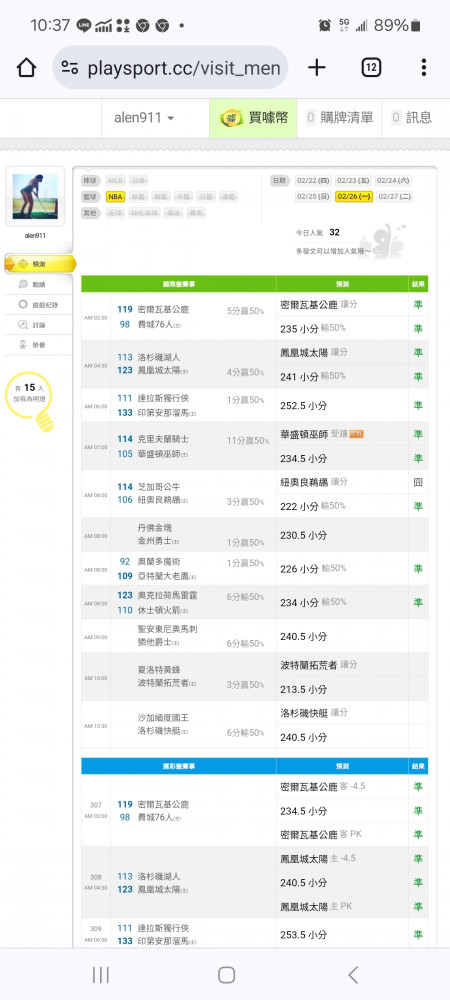Open the 討論 sidebar item
This screenshot has height=1000, width=450.
pyautogui.click(x=36, y=325)
